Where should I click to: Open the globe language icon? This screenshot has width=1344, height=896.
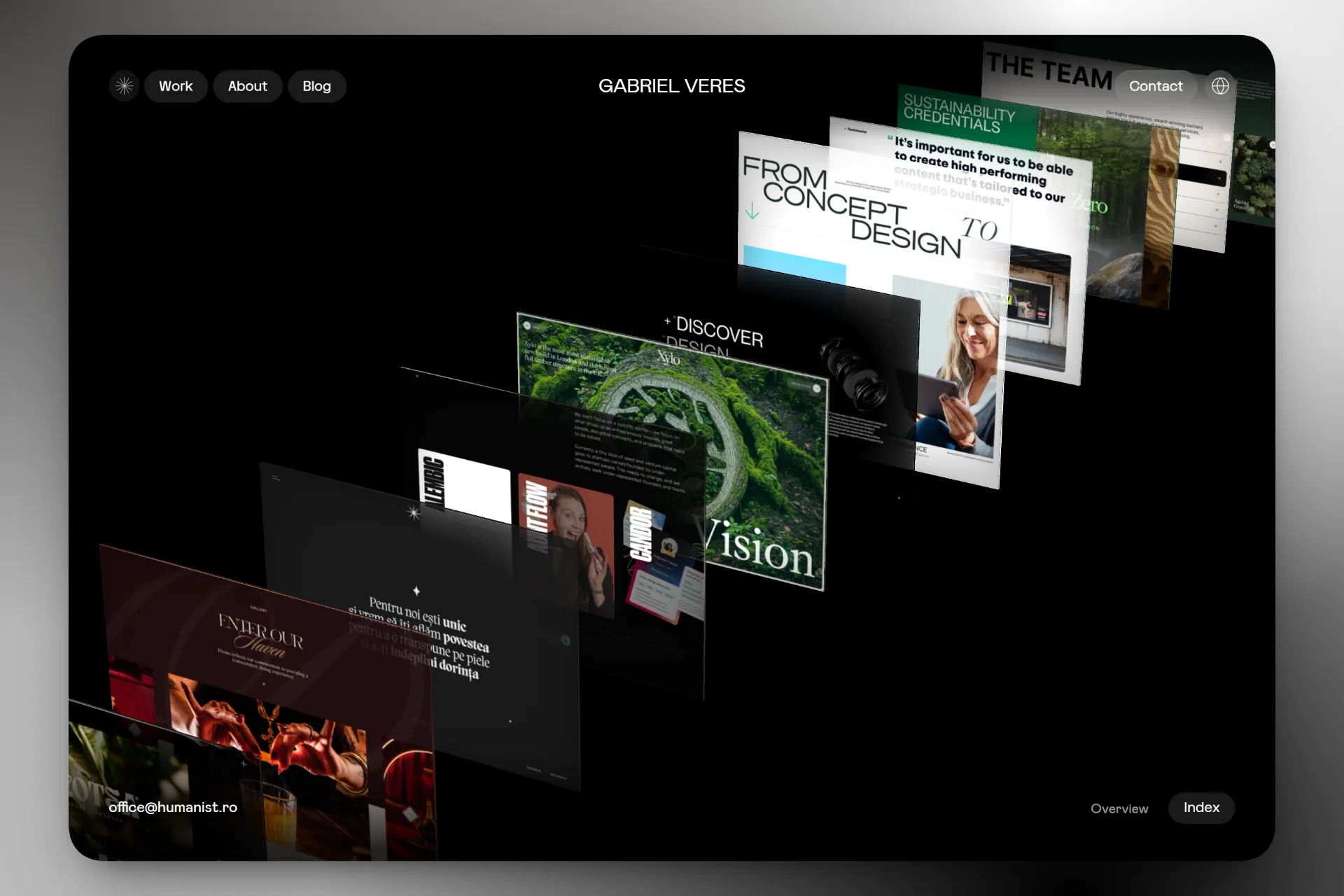click(1220, 86)
